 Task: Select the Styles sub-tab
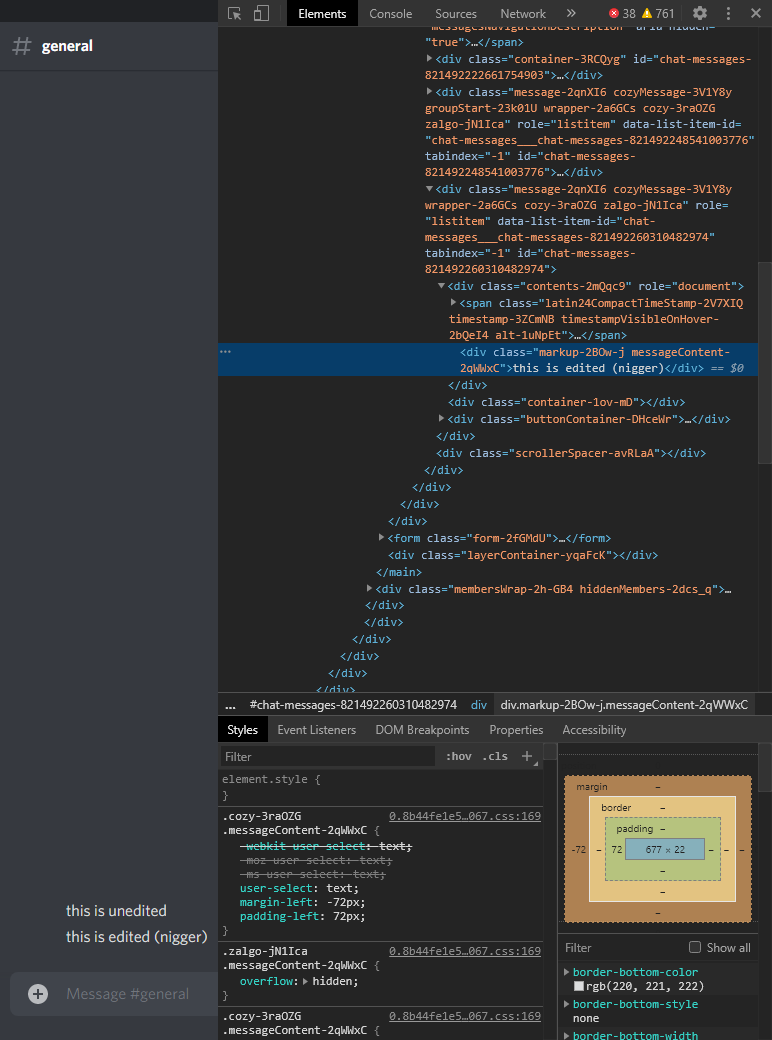click(x=242, y=730)
